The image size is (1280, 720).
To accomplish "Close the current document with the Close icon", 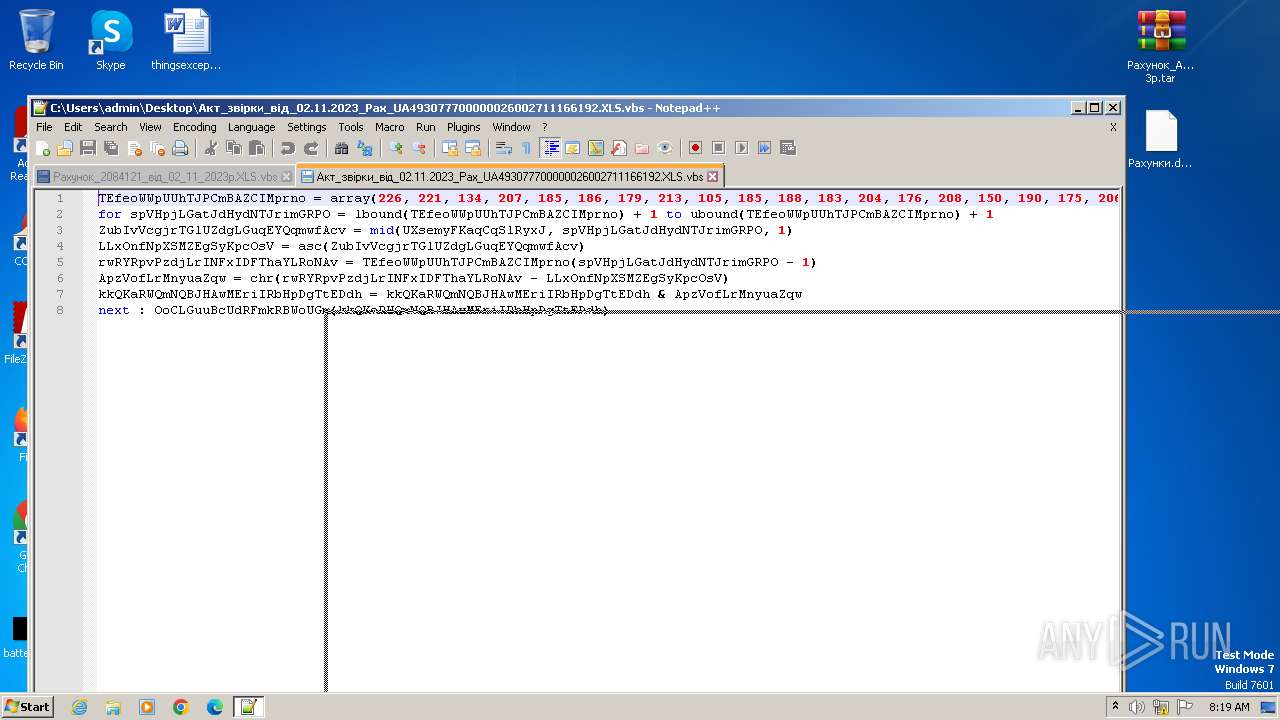I will [x=134, y=148].
